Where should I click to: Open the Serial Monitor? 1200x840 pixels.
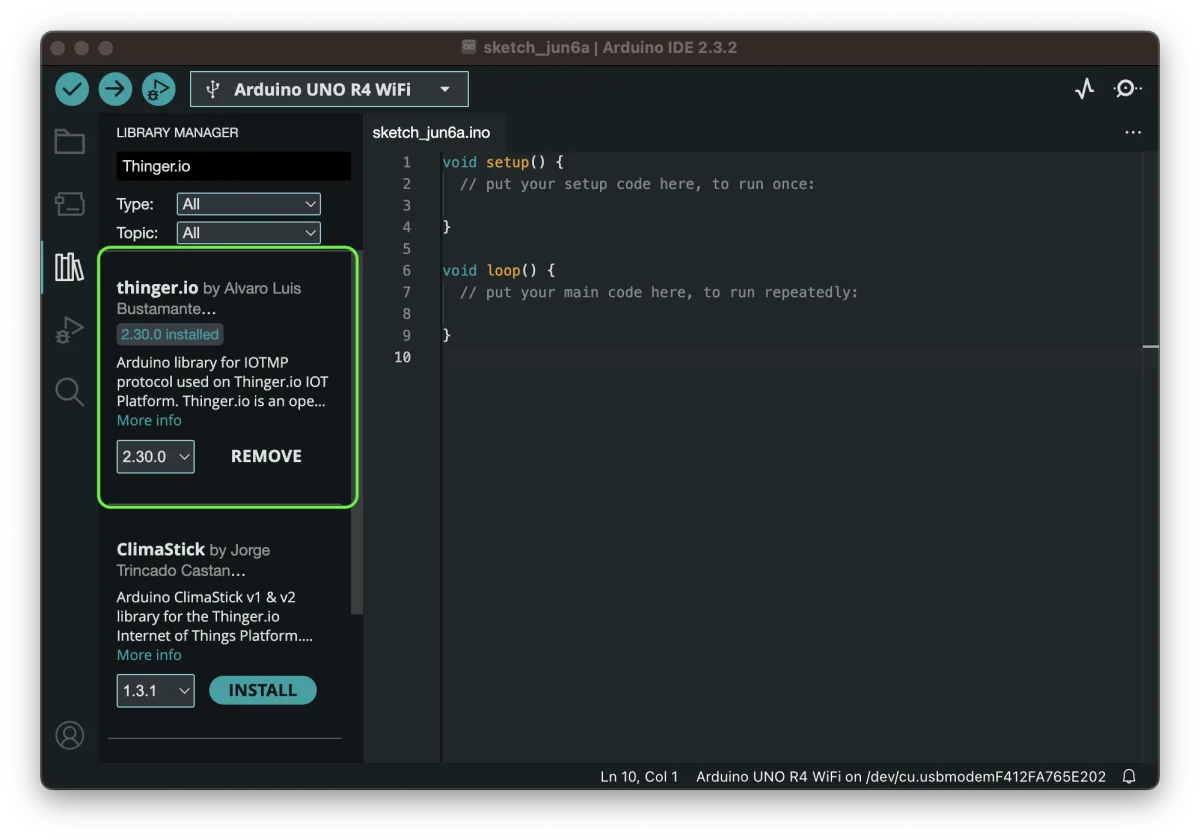point(1128,89)
